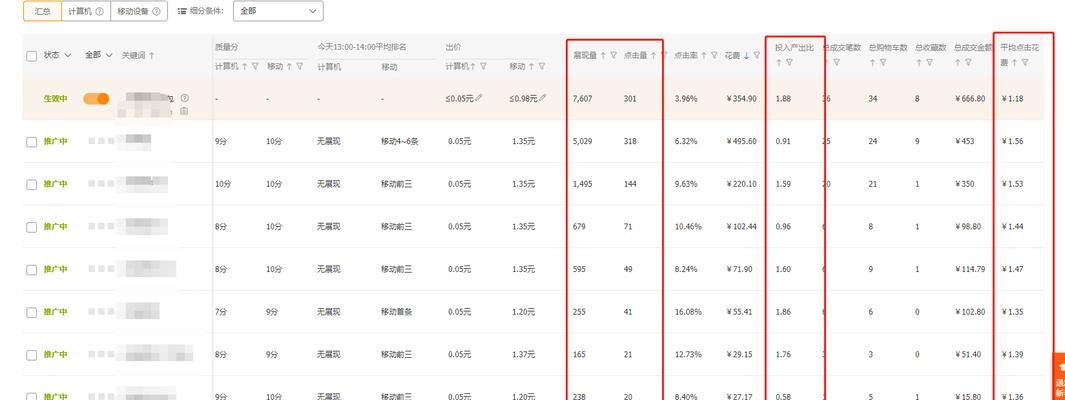This screenshot has width=1065, height=400.
Task: Click the ¥114.79 transaction amount
Action: pyautogui.click(x=969, y=269)
